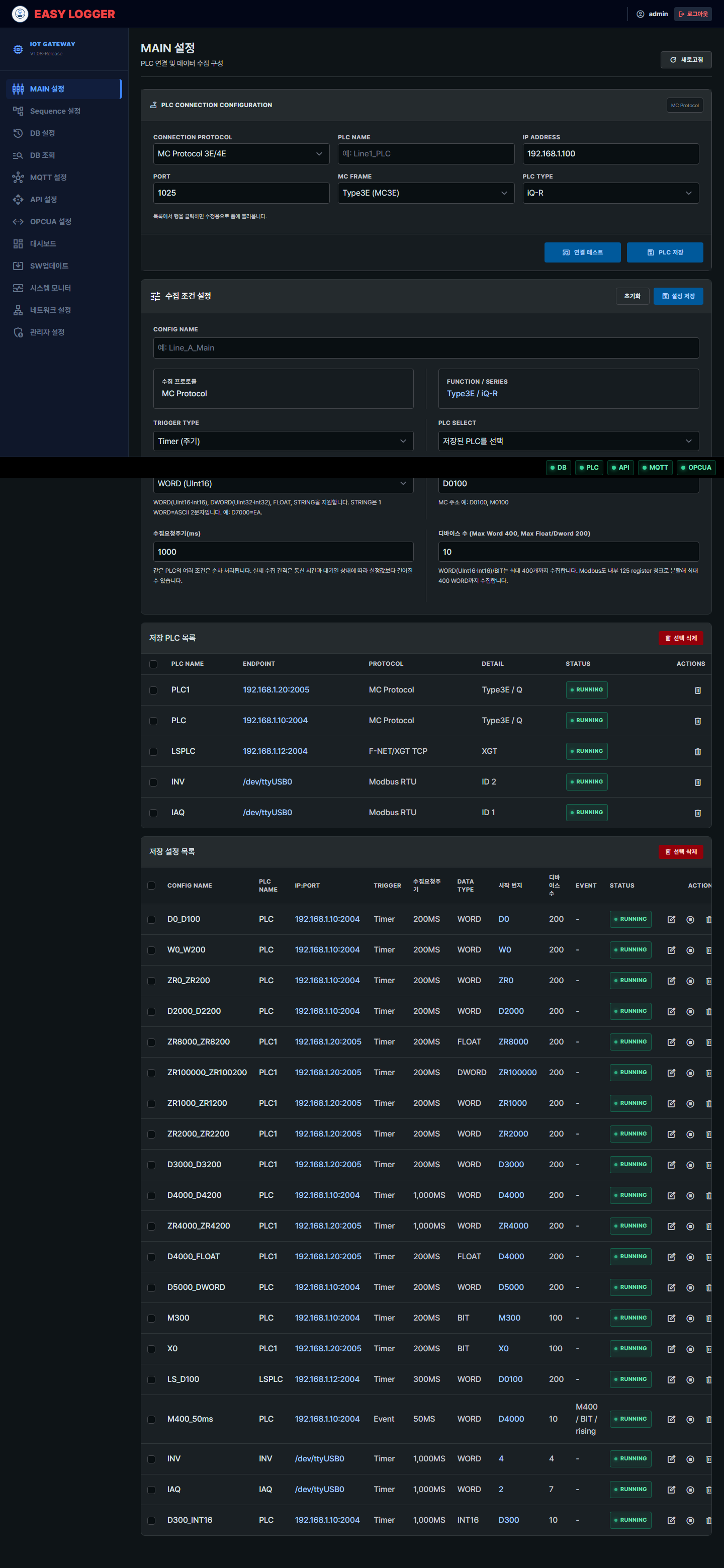
Task: Go to 시스템 모니터 page
Action: (64, 288)
